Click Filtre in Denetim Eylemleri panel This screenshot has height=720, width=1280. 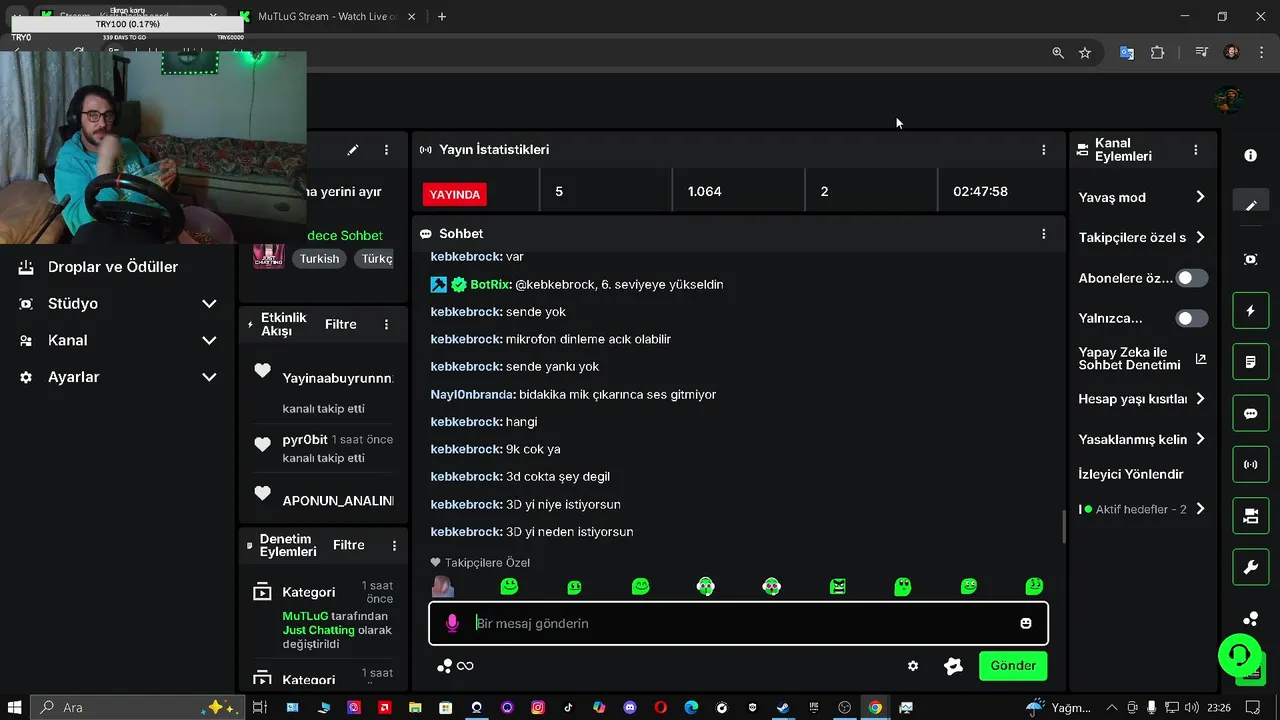click(x=349, y=545)
